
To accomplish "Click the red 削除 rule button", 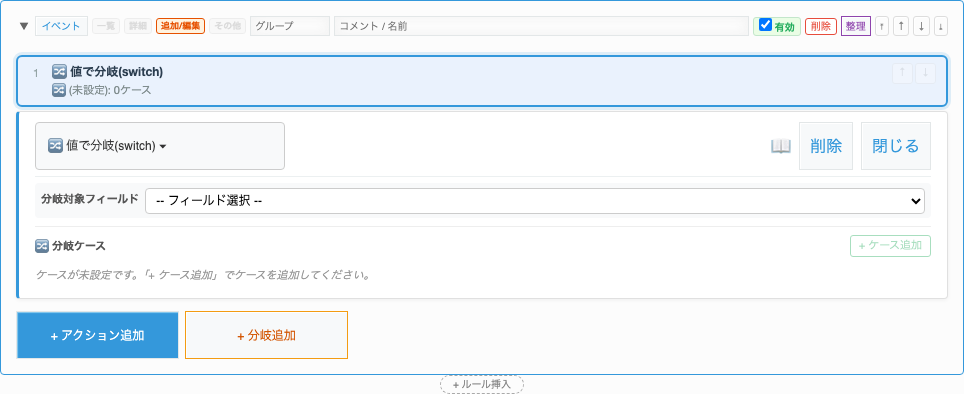I will (x=821, y=26).
